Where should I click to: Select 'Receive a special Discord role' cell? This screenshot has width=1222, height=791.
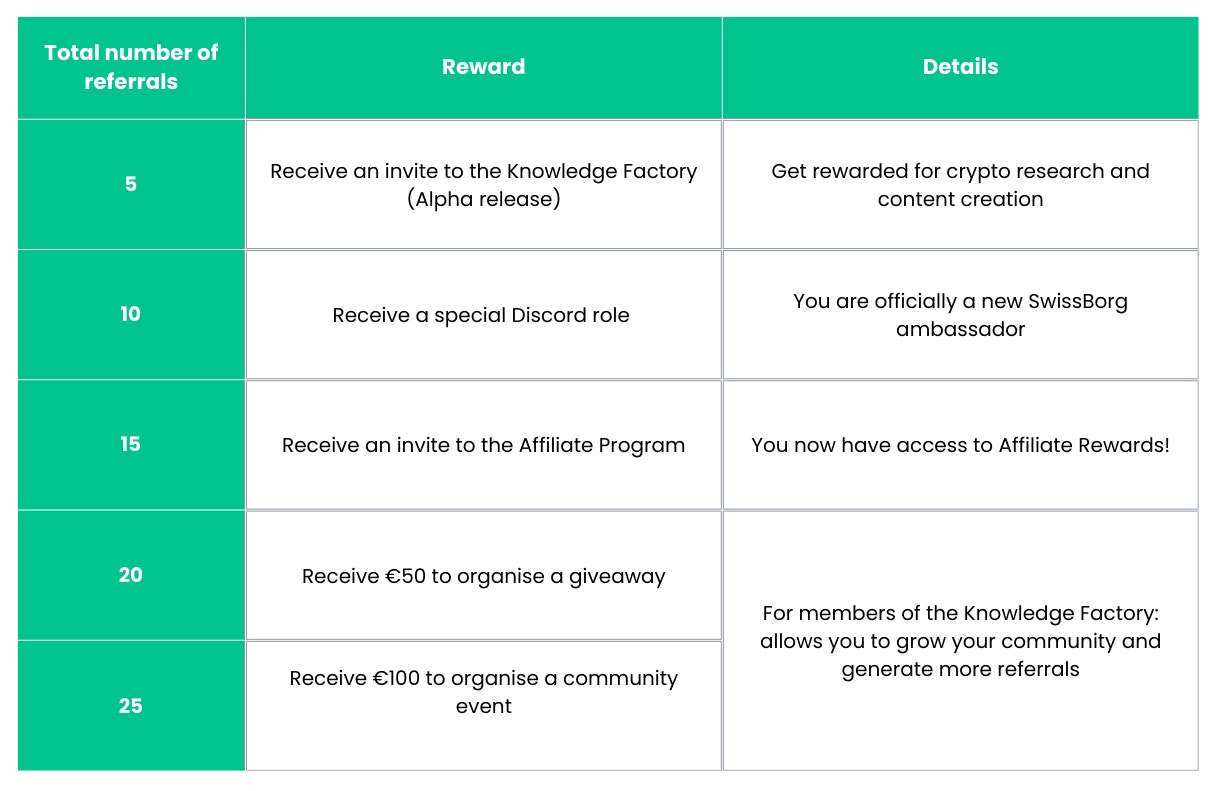[x=481, y=315]
